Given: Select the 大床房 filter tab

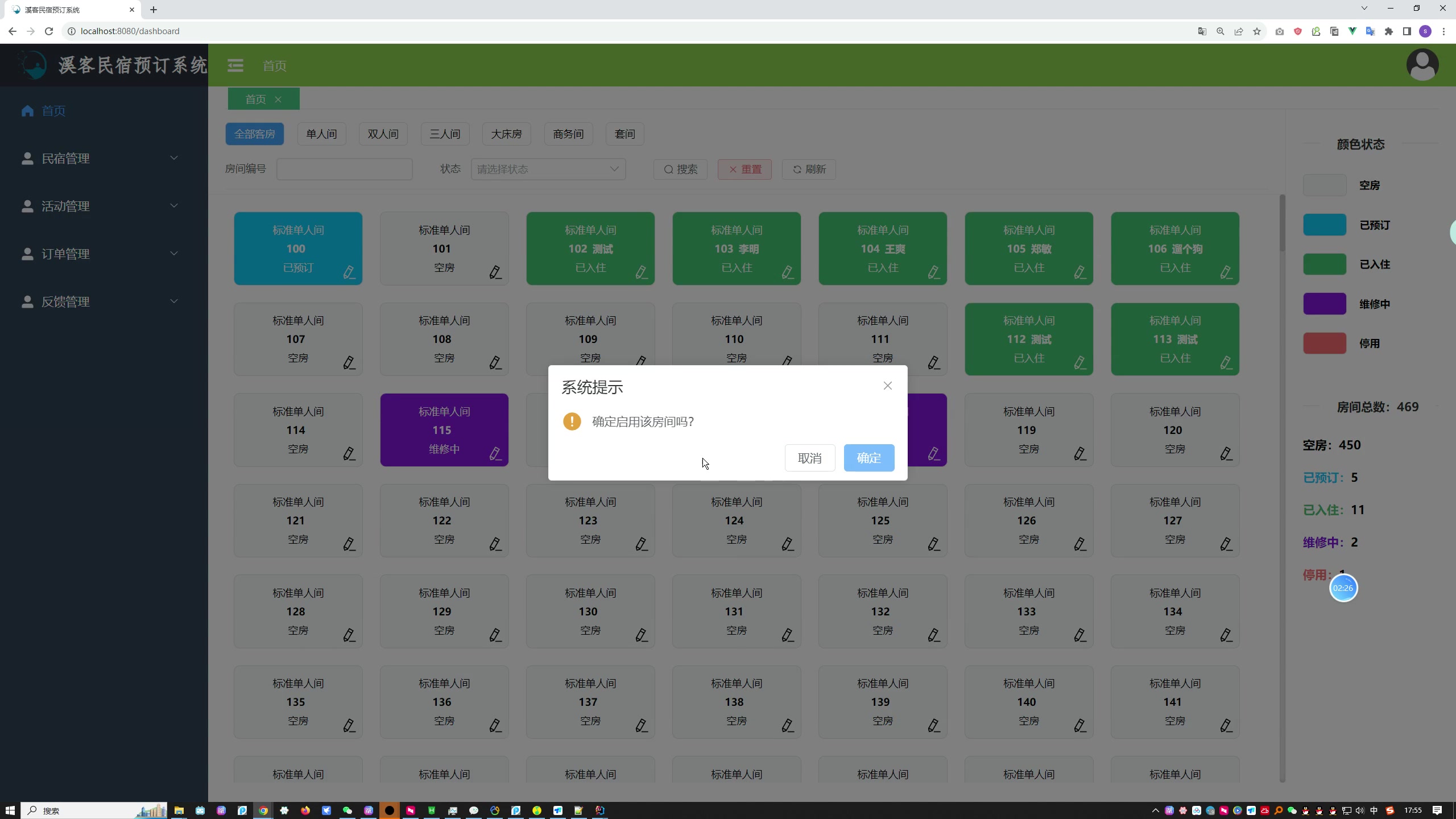Looking at the screenshot, I should pyautogui.click(x=506, y=134).
